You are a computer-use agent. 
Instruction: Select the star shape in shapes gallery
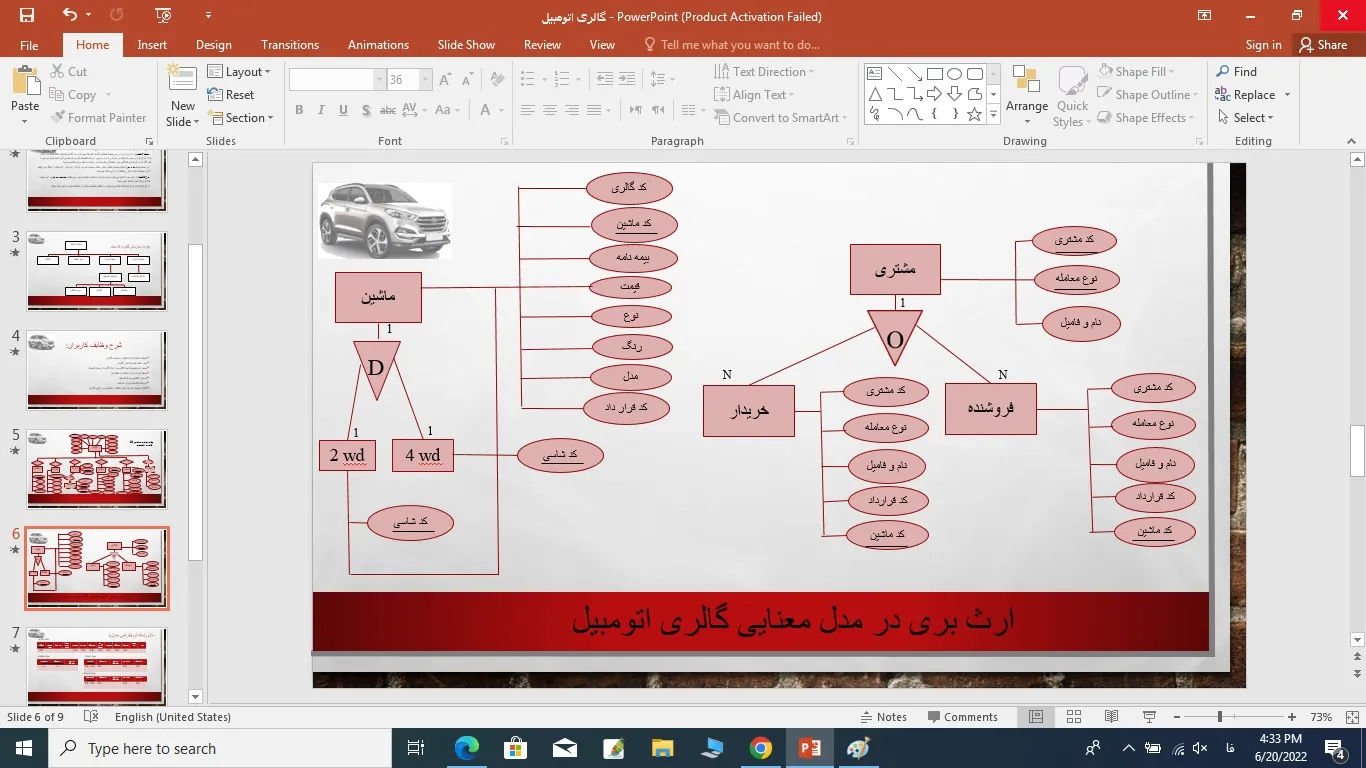point(974,115)
